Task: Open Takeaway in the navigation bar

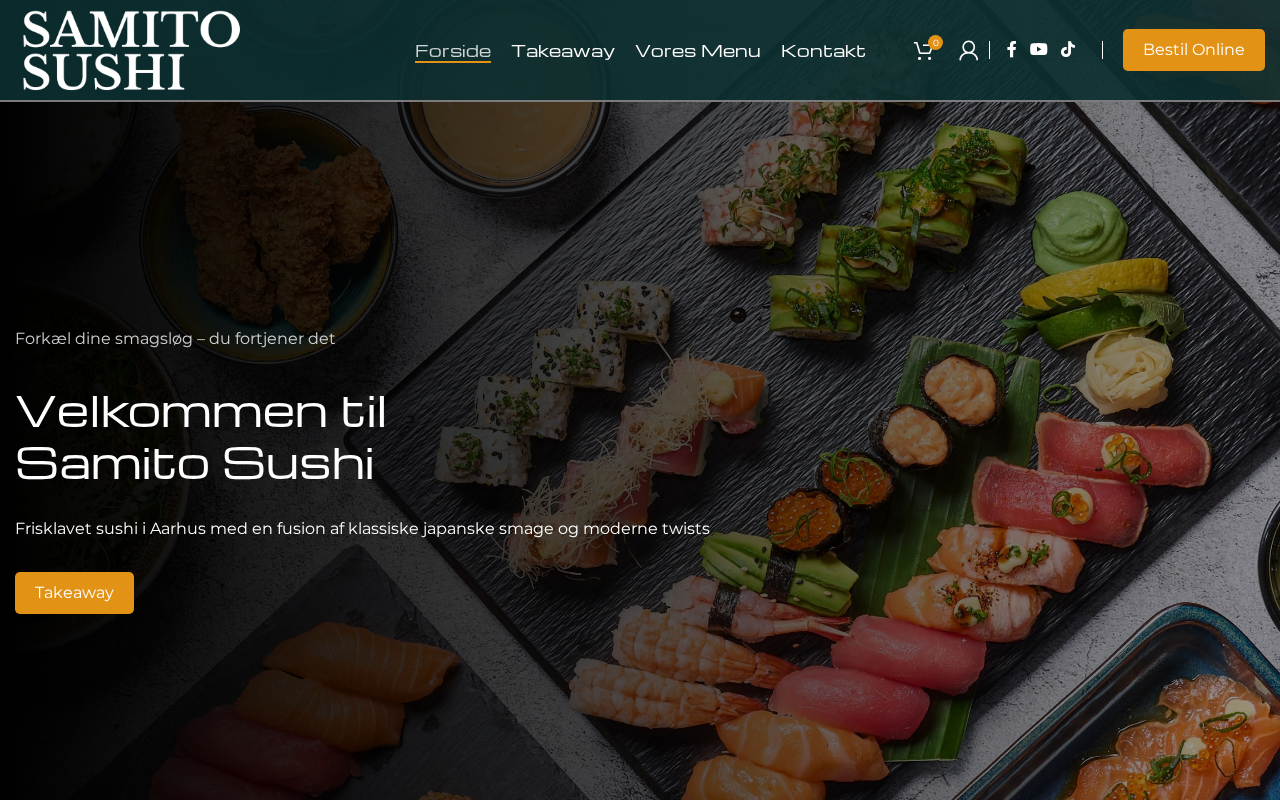Action: pos(563,51)
